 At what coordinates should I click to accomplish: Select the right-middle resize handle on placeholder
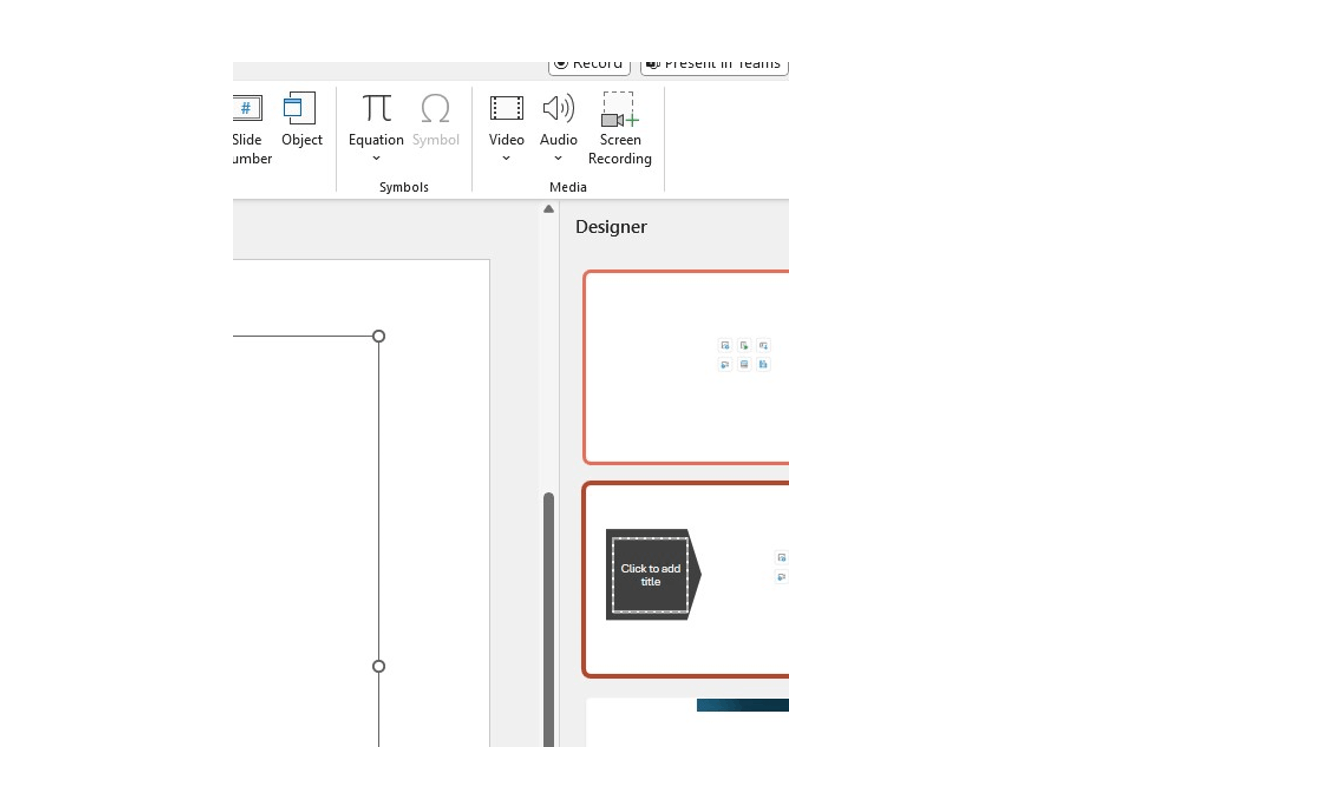(x=379, y=666)
